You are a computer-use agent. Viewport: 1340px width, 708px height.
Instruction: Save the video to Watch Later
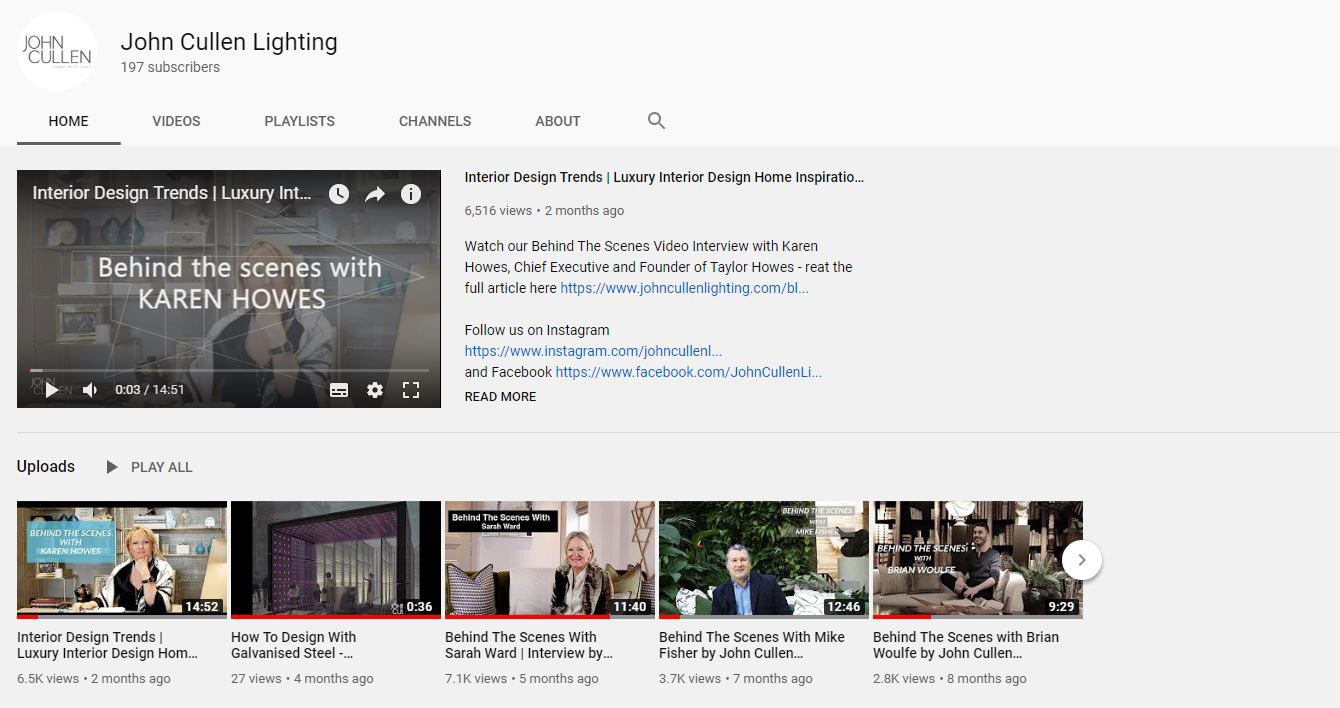[339, 194]
